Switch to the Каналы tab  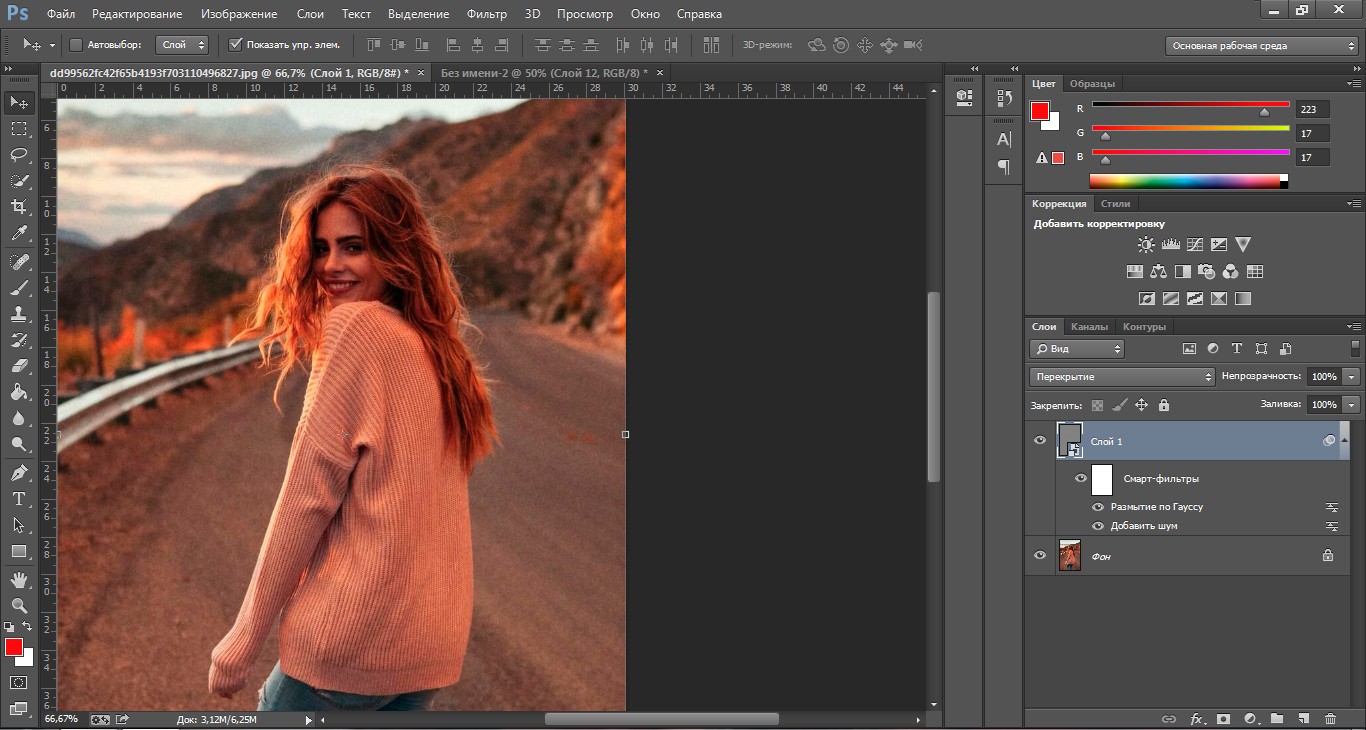pyautogui.click(x=1088, y=327)
